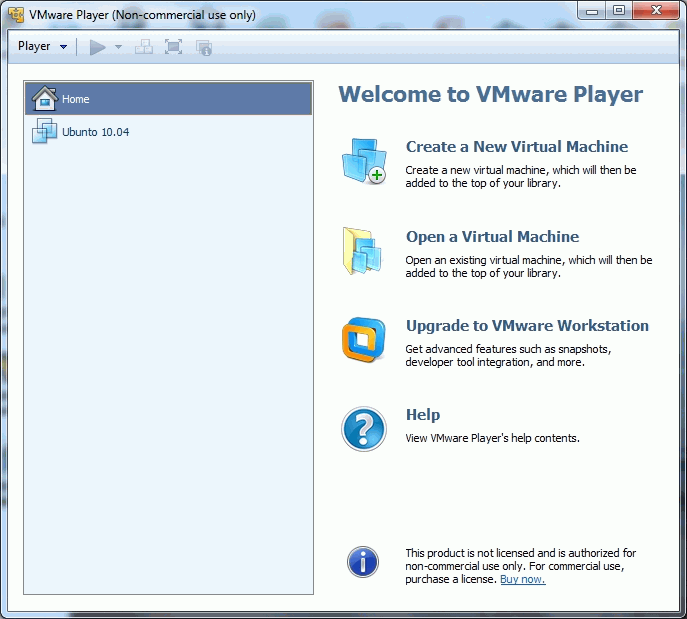Click the new virtual machine plus icon
This screenshot has height=619, width=687.
pos(364,161)
